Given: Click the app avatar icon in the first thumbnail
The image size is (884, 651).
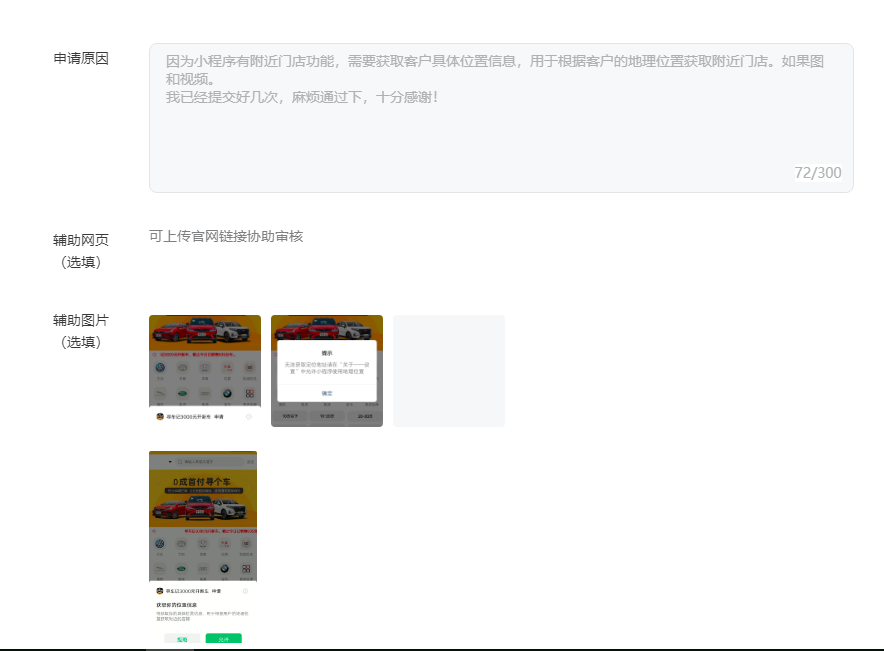Looking at the screenshot, I should [160, 416].
